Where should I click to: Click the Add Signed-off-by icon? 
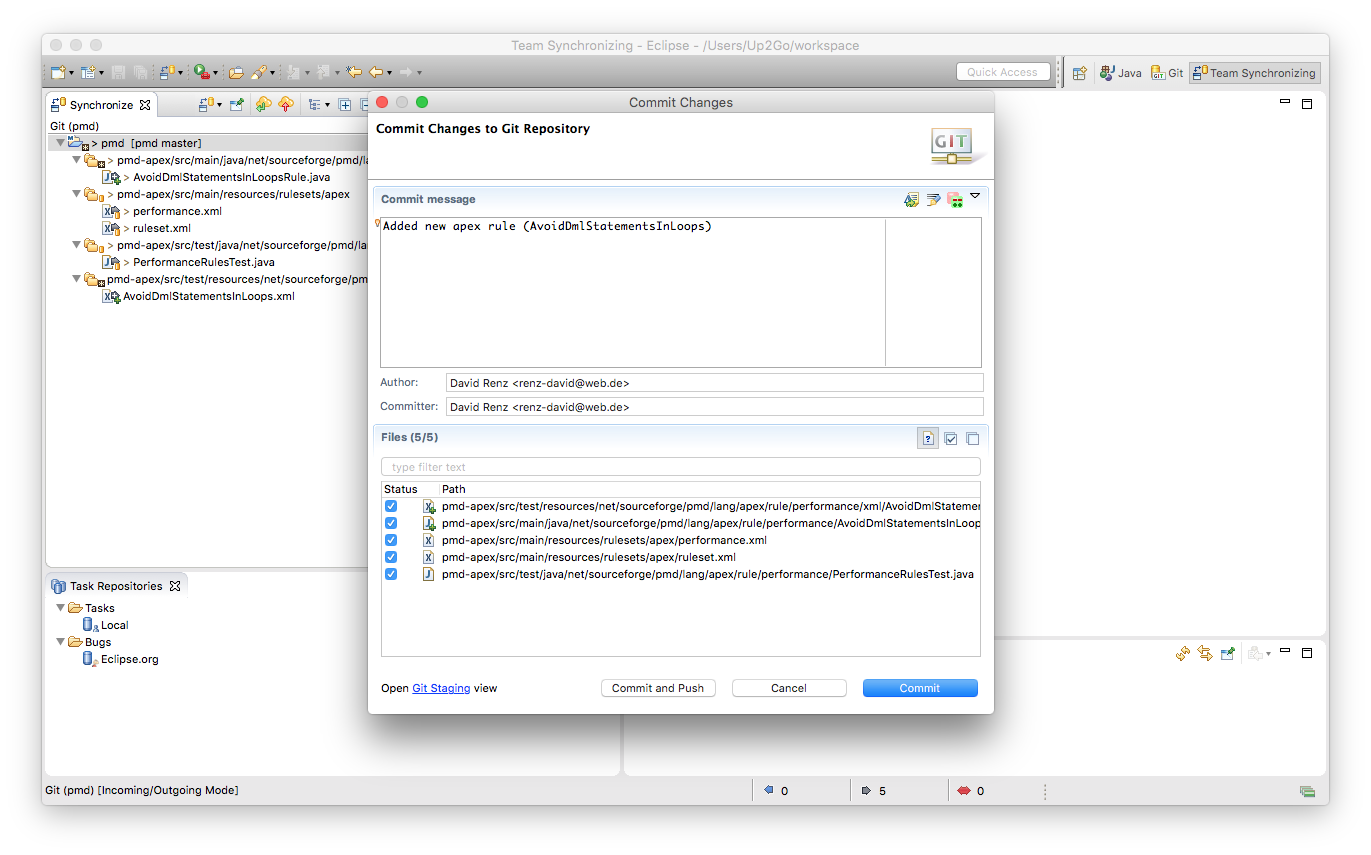click(x=933, y=200)
